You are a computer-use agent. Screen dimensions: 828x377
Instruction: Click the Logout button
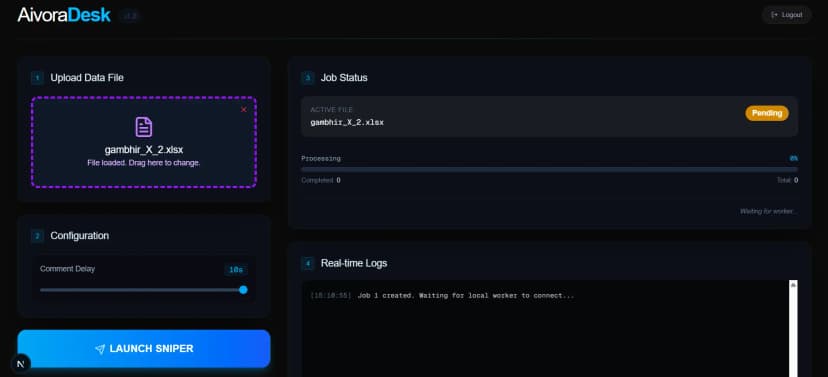coord(786,15)
